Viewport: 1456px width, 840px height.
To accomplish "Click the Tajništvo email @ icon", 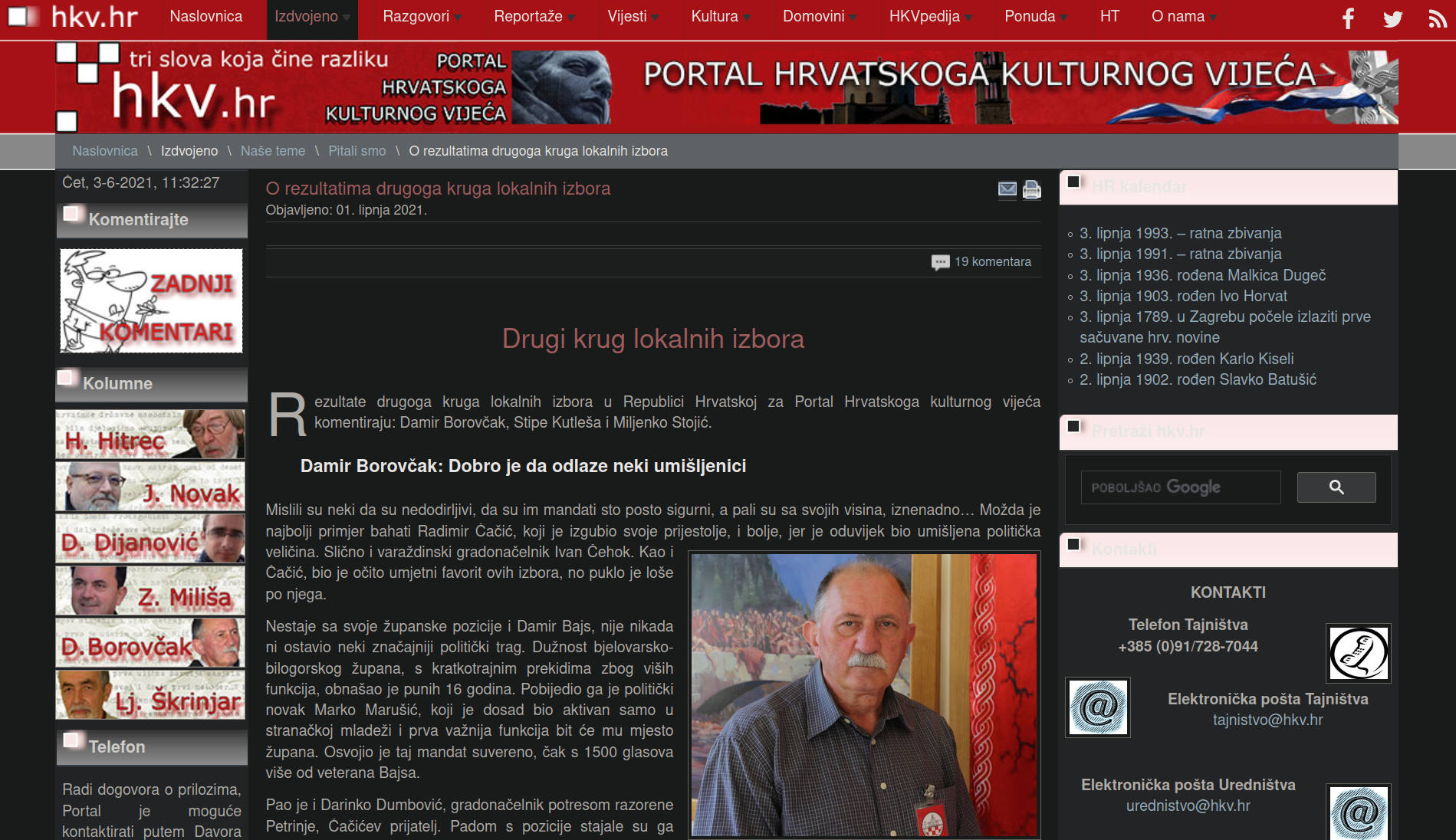I will [x=1097, y=707].
